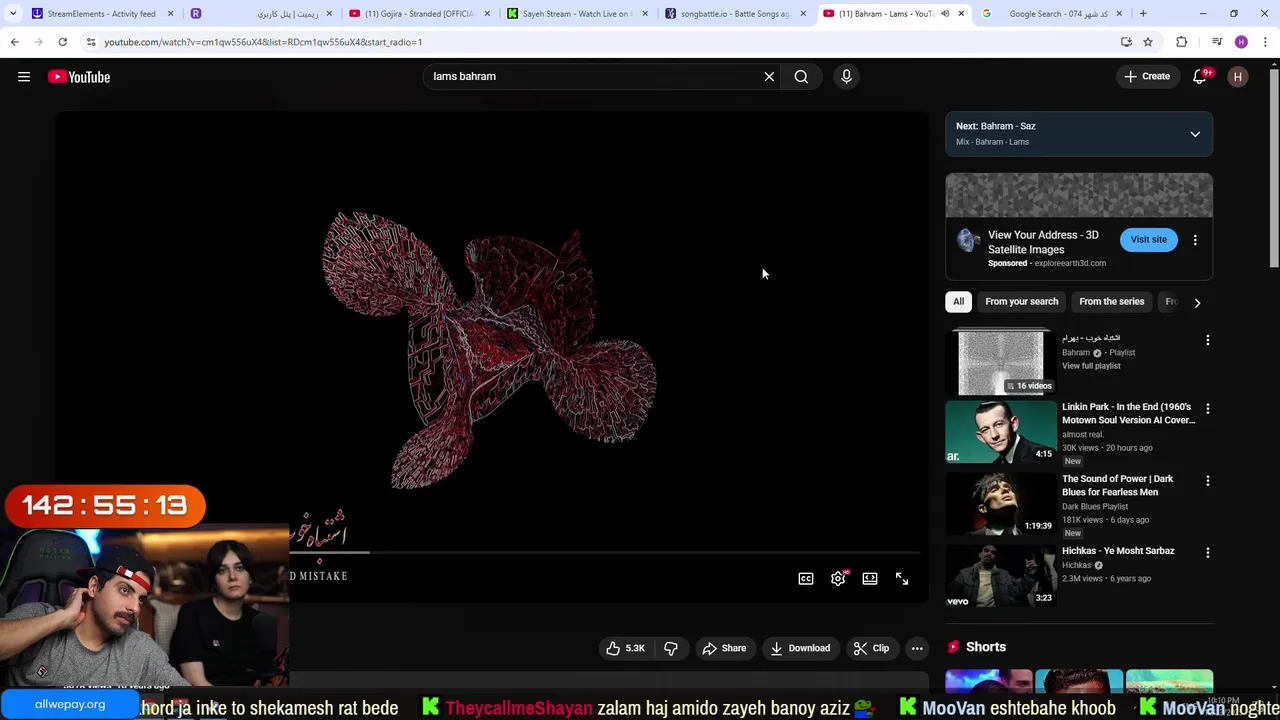Image resolution: width=1280 pixels, height=720 pixels.
Task: Switch to StreamElements Activity feed tab
Action: pos(101,14)
